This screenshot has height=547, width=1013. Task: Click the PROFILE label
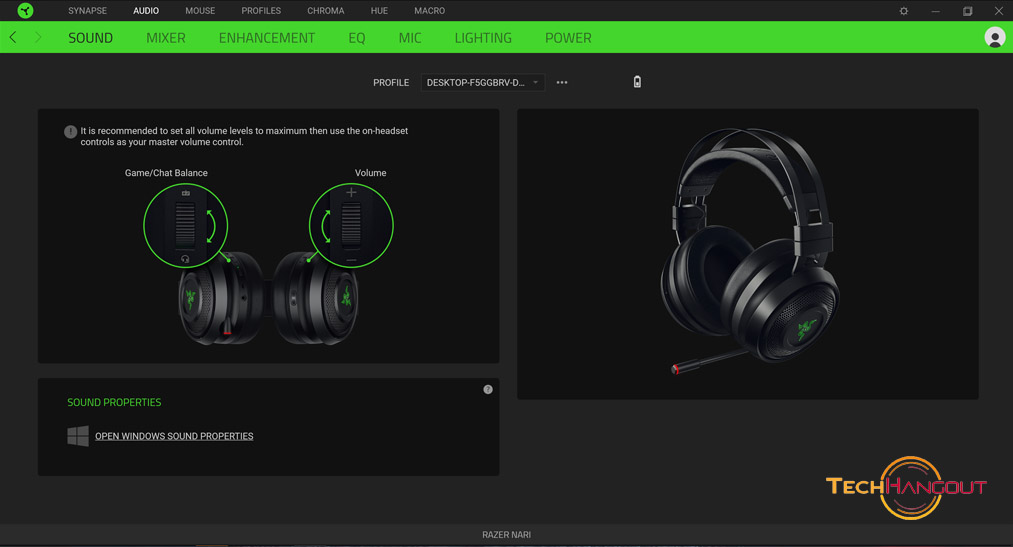pyautogui.click(x=391, y=83)
